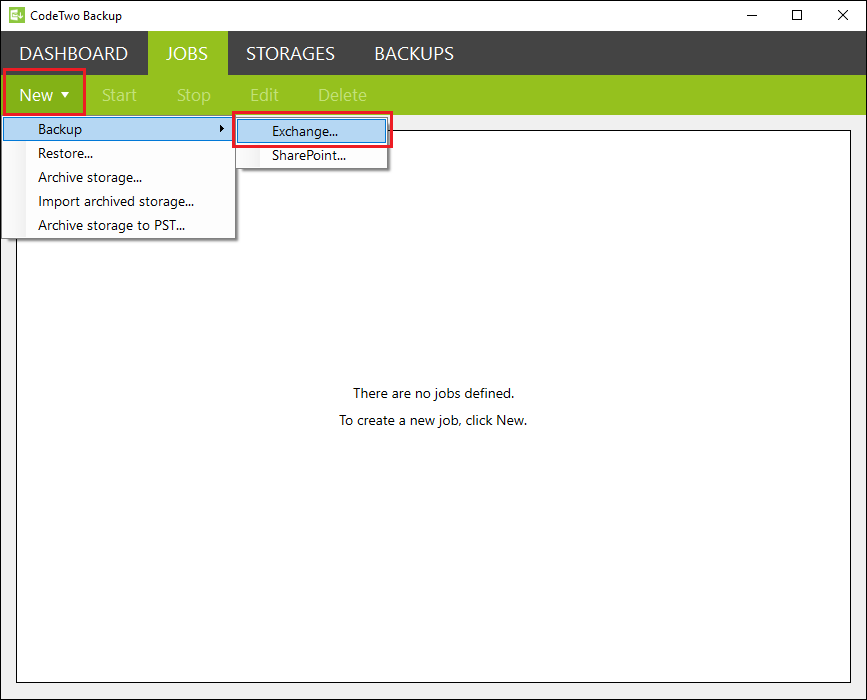This screenshot has height=700, width=867.
Task: Close the CodeTwo Backup window
Action: (x=843, y=15)
